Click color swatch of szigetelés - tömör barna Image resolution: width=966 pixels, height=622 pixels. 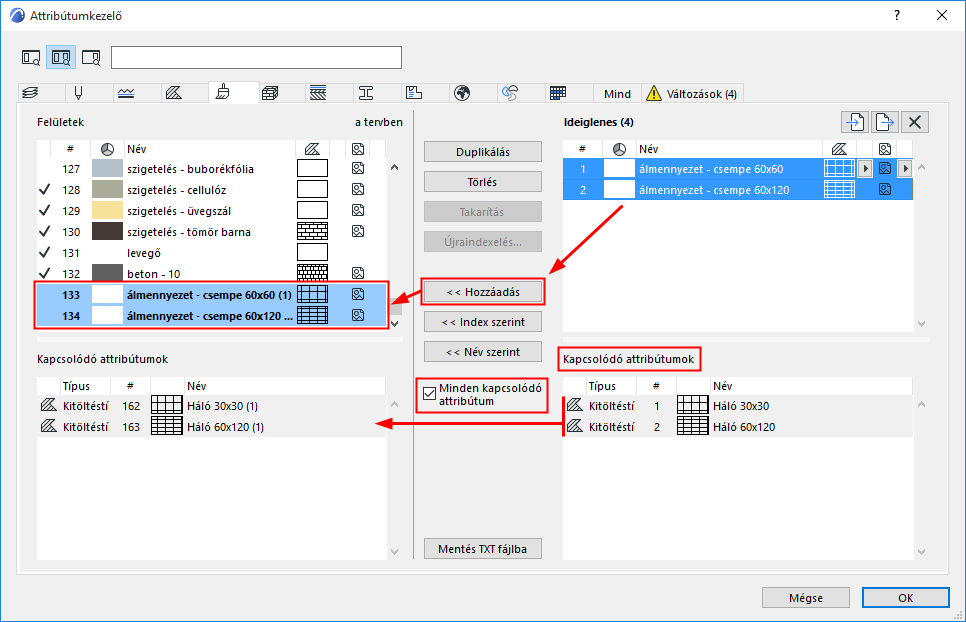(x=107, y=231)
